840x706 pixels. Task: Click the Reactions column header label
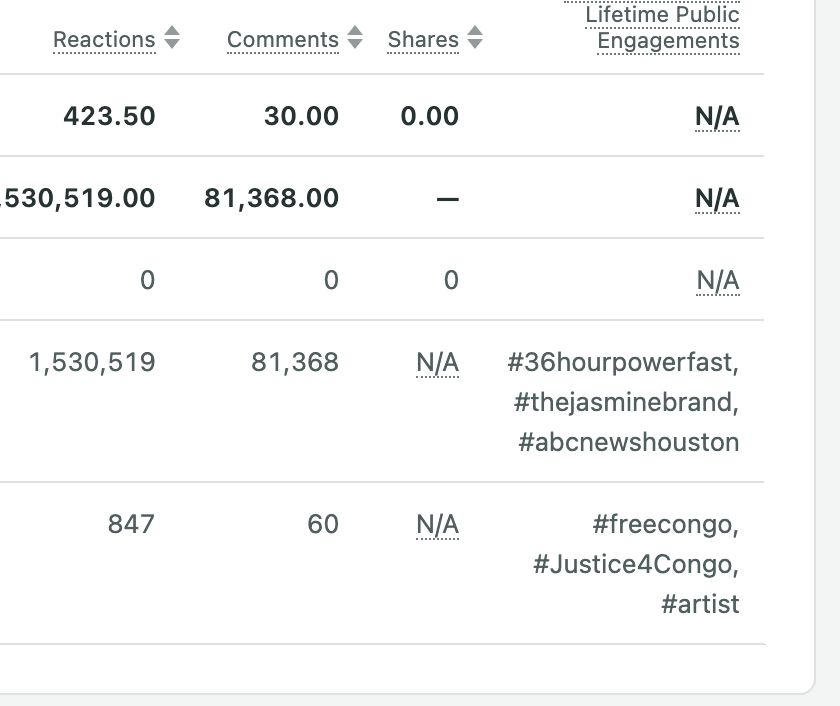coord(104,40)
